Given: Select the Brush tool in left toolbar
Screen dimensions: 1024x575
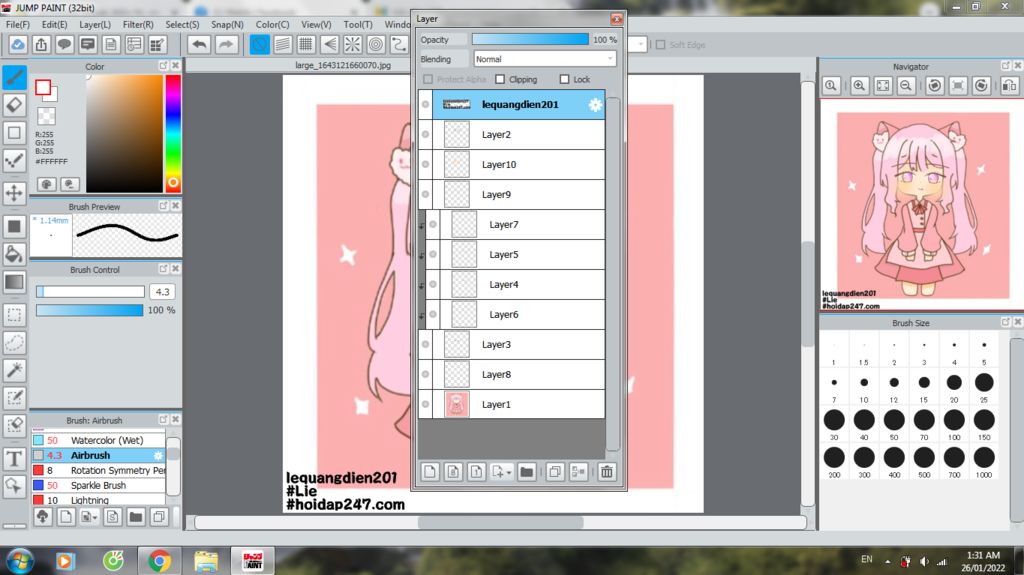Looking at the screenshot, I should point(14,77).
